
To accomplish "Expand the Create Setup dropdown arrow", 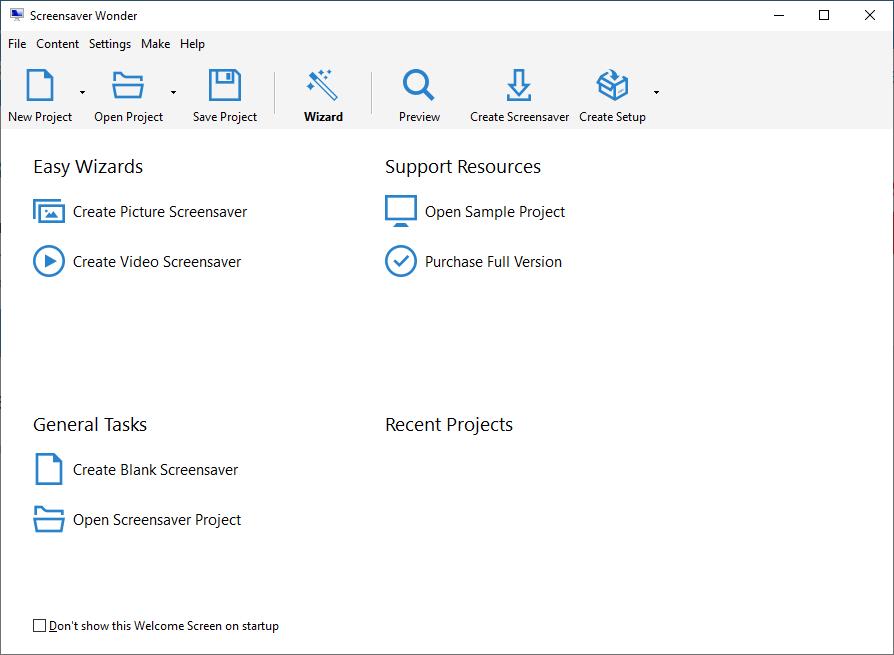I will [x=656, y=92].
